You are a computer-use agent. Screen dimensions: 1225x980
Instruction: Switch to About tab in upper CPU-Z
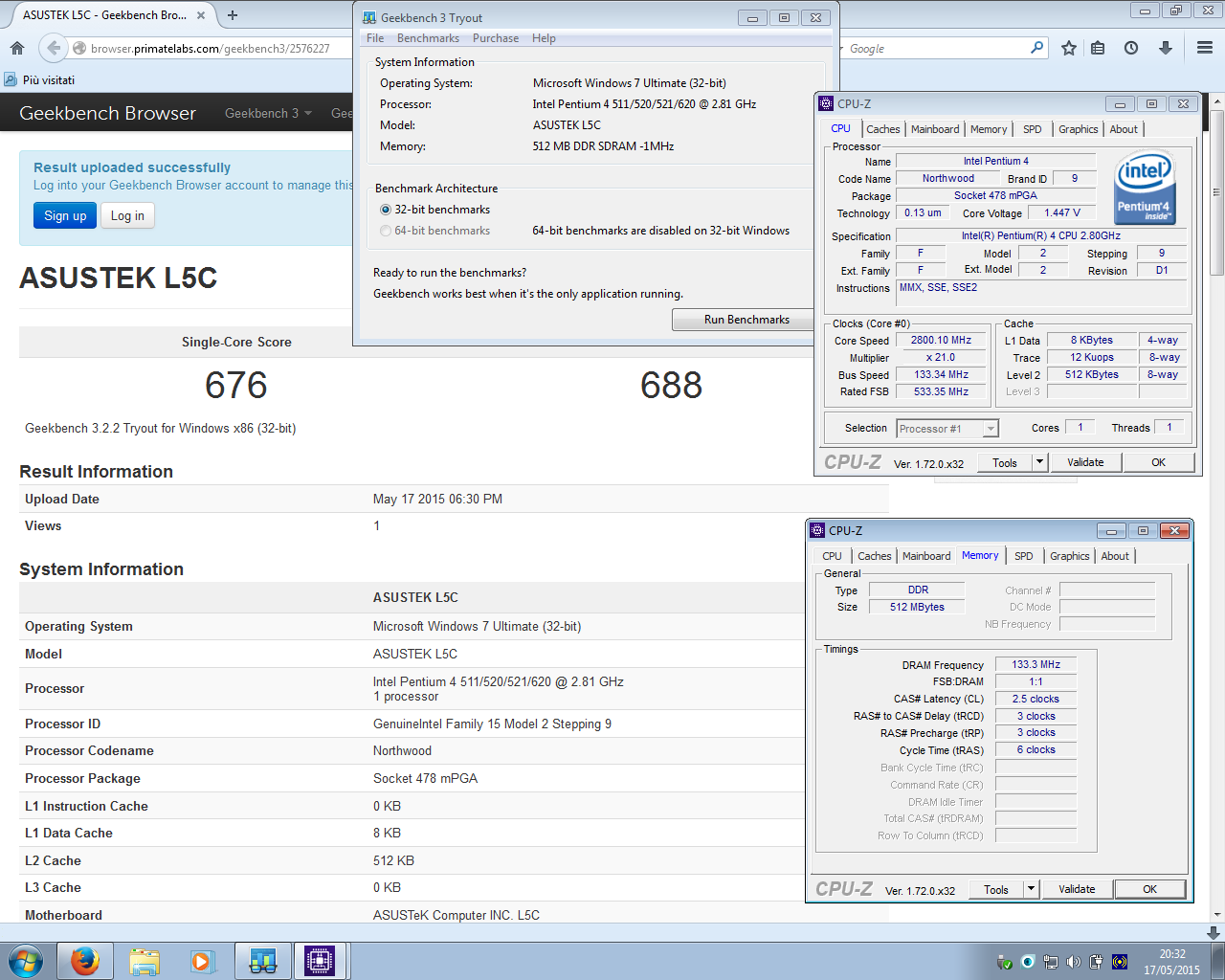pyautogui.click(x=1124, y=129)
